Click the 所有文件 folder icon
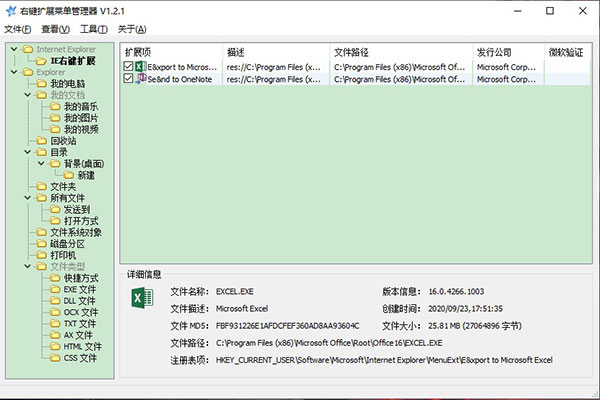The width and height of the screenshot is (600, 400). click(x=41, y=198)
